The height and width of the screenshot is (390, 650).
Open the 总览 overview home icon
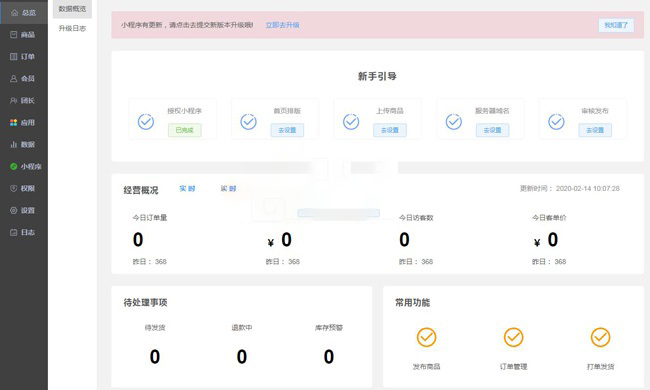click(x=15, y=13)
